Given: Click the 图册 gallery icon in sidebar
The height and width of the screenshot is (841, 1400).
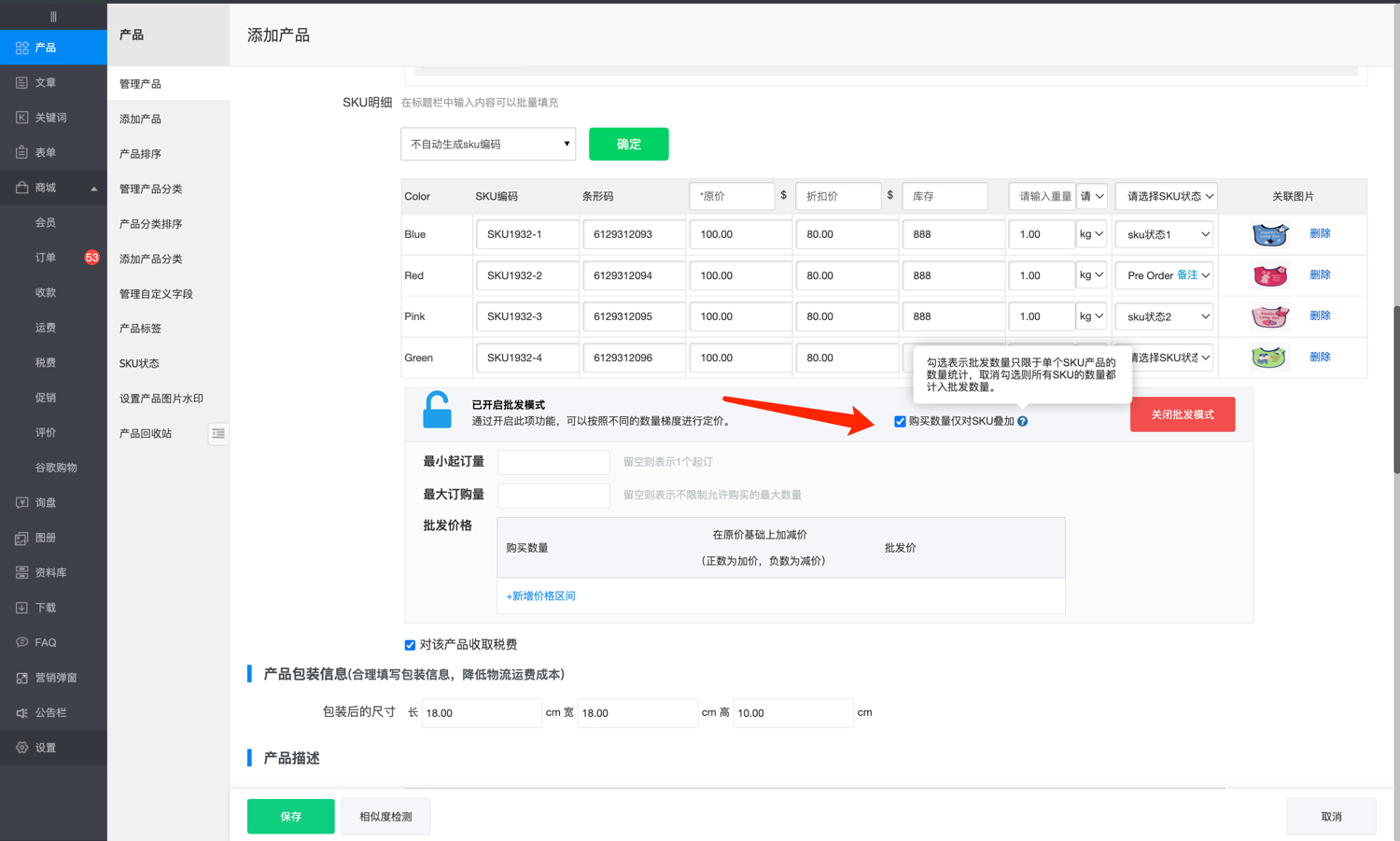Looking at the screenshot, I should click(21, 538).
